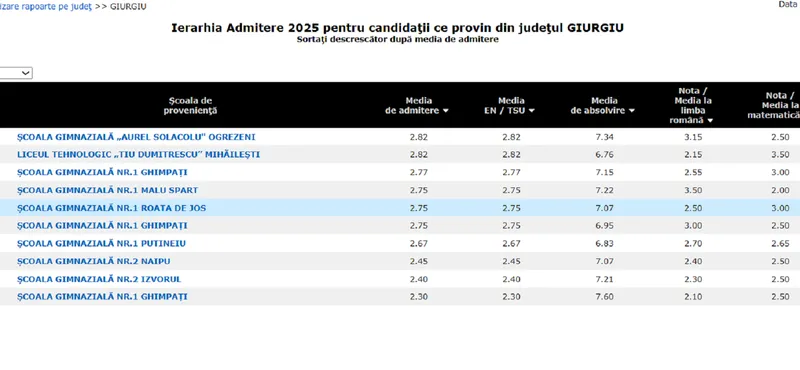Select the Școala de proveniență column header
The width and height of the screenshot is (800, 370).
point(190,106)
